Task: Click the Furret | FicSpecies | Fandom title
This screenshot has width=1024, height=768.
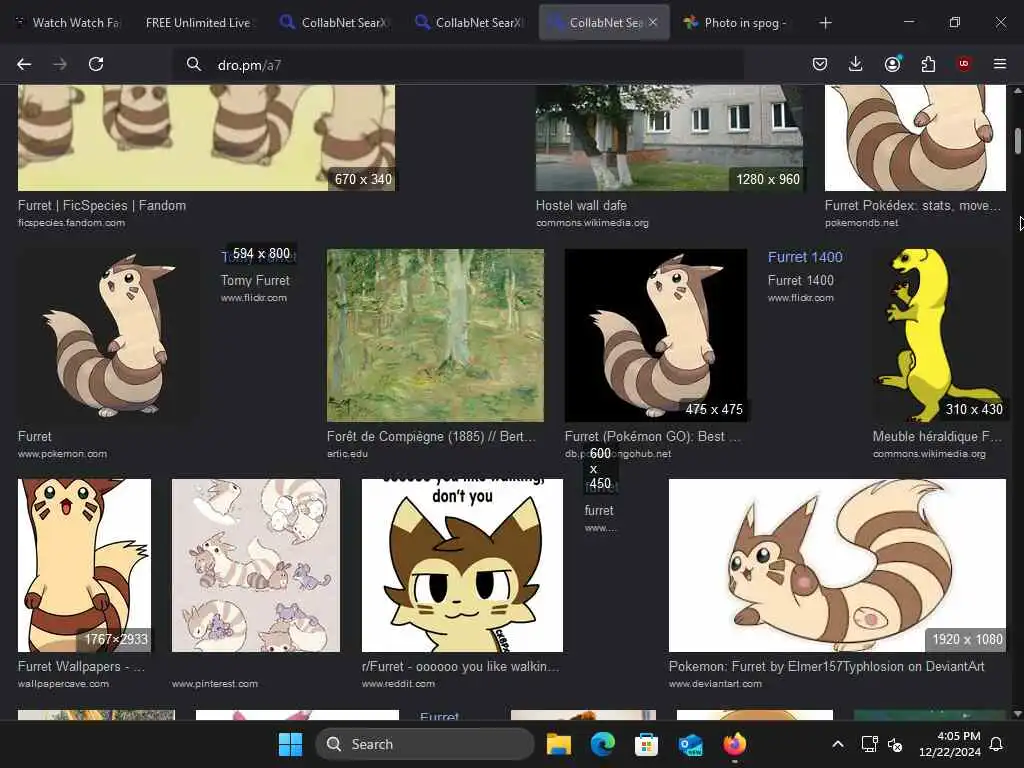Action: tap(102, 206)
